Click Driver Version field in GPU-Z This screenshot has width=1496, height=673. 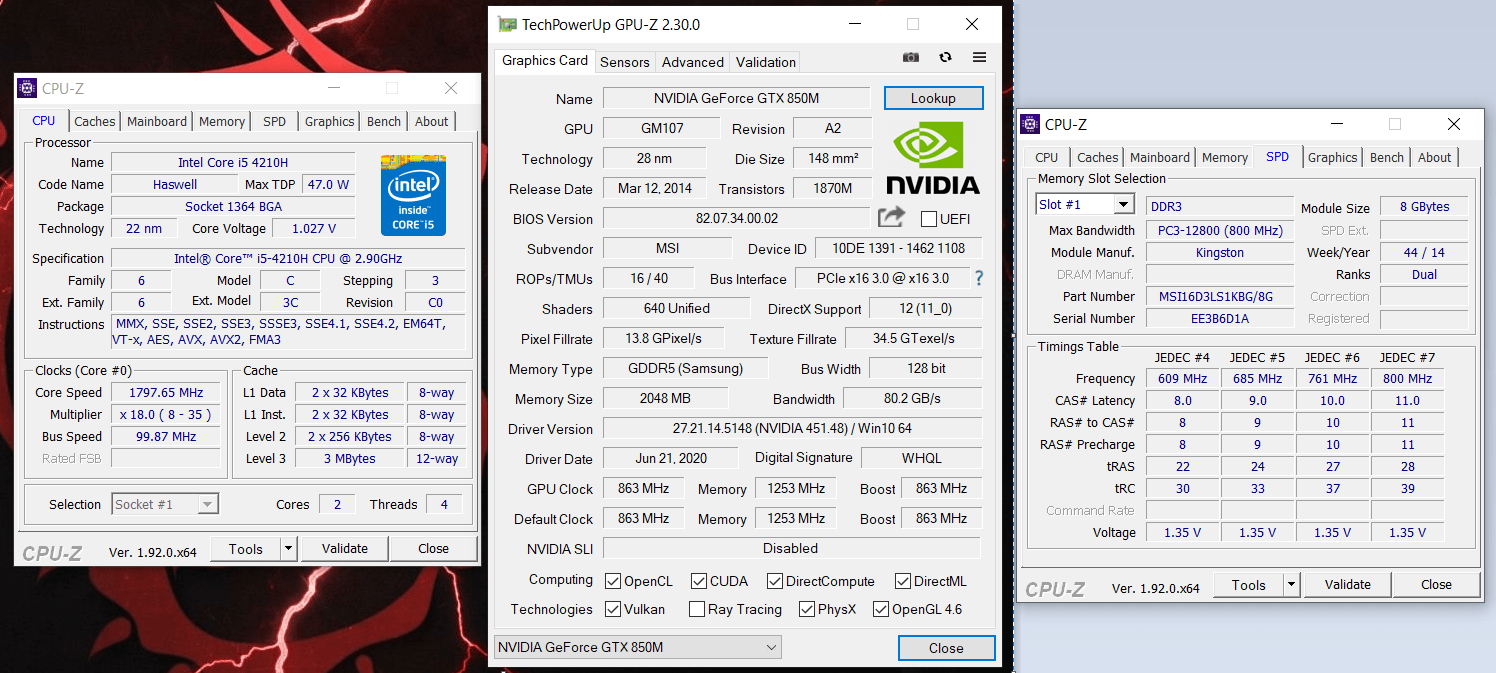(792, 428)
